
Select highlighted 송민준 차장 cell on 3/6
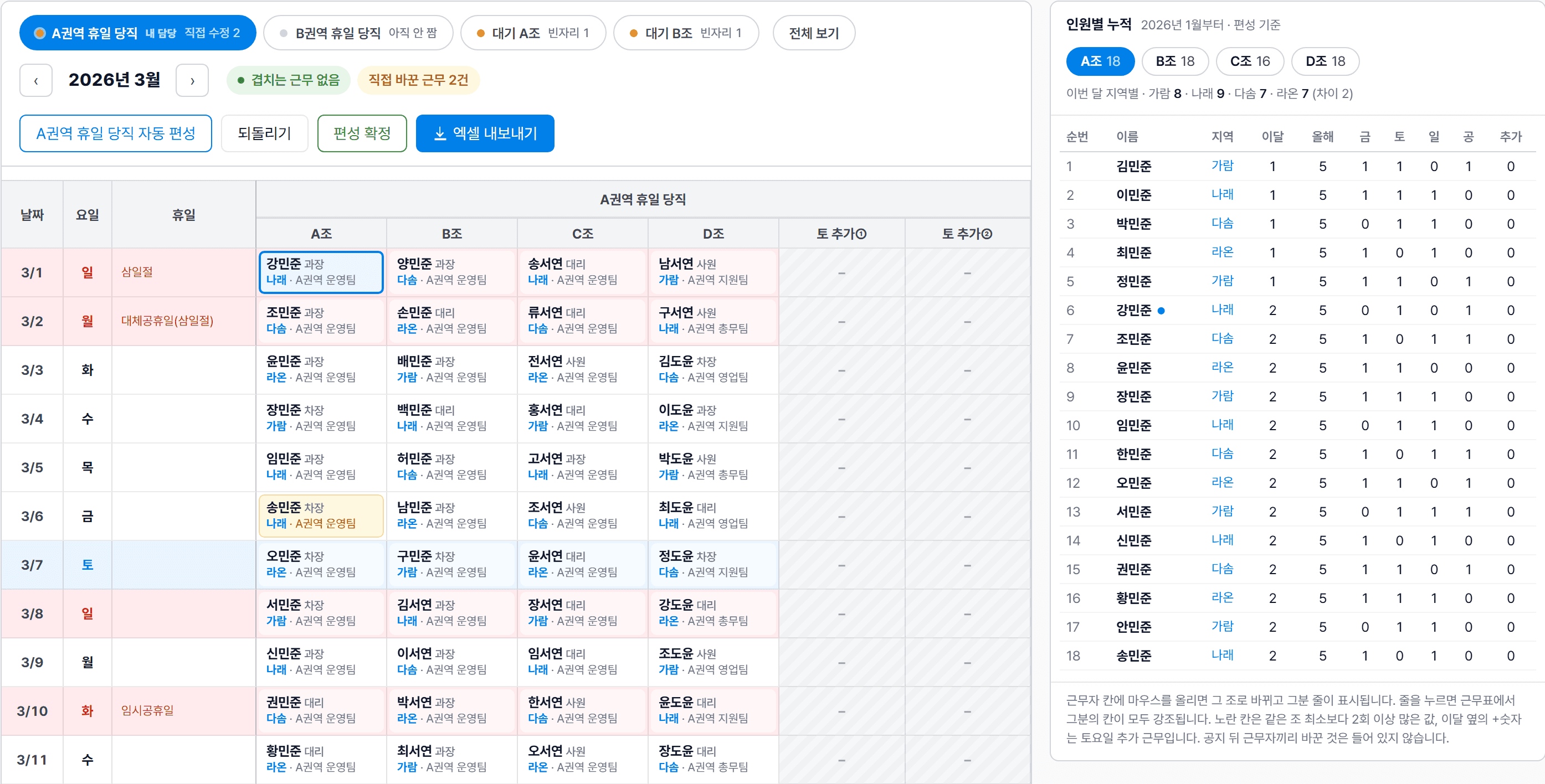321,515
